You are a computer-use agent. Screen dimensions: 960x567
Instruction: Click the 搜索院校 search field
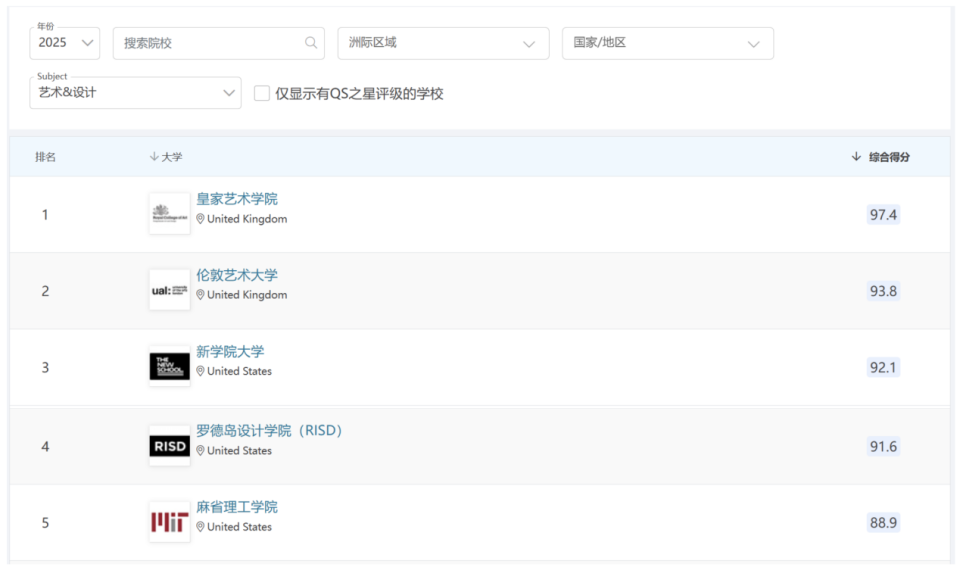tap(219, 43)
